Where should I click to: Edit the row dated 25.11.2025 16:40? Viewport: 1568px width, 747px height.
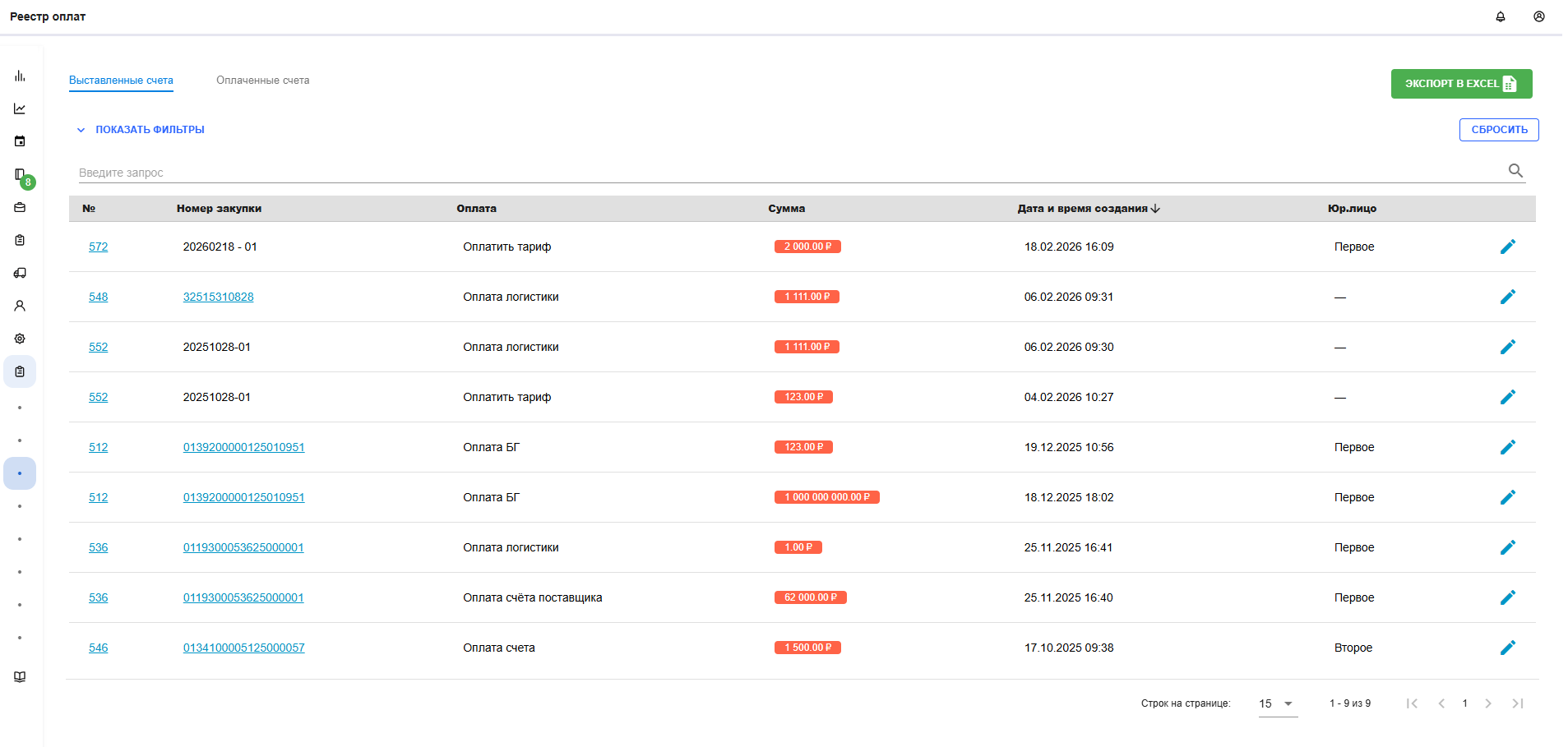click(1507, 597)
